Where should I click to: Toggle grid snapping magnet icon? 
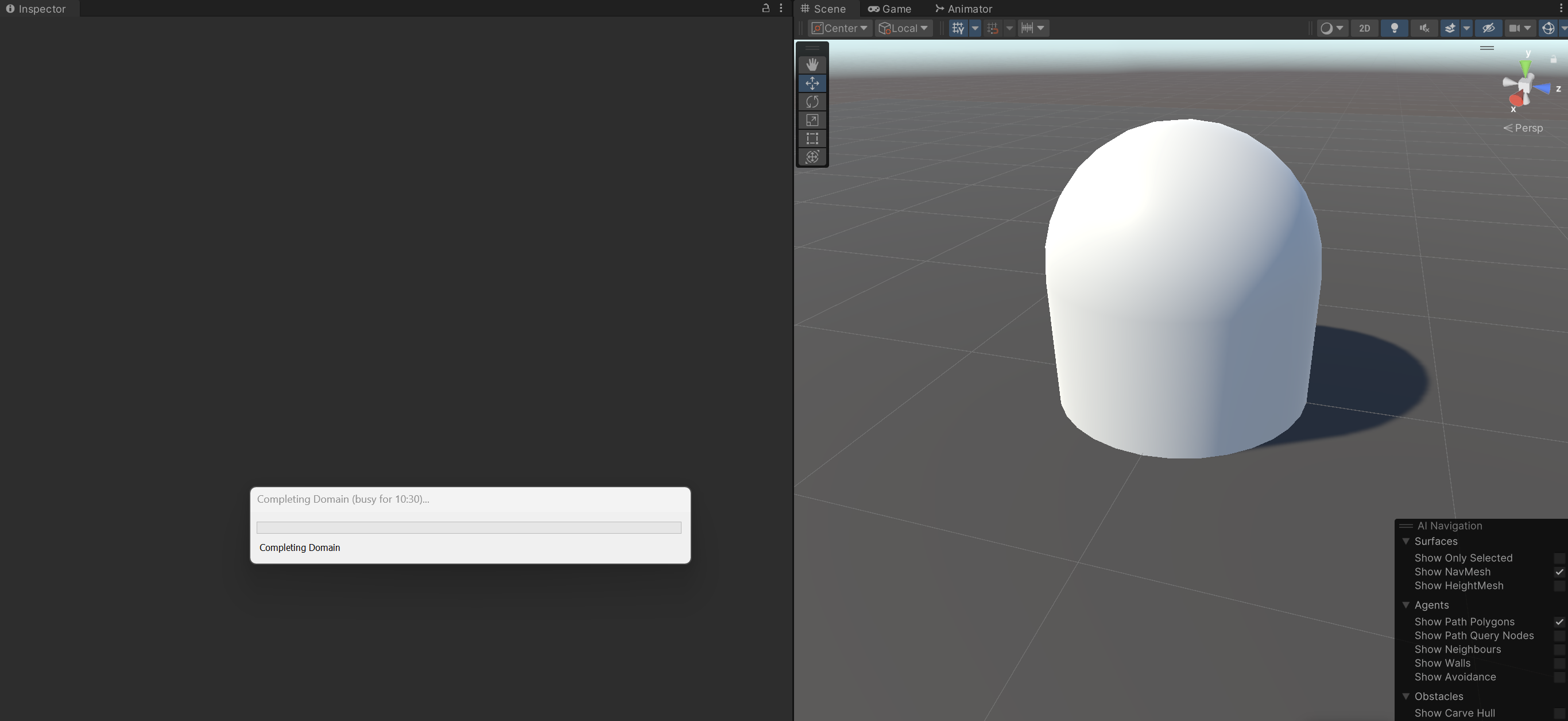pyautogui.click(x=993, y=28)
